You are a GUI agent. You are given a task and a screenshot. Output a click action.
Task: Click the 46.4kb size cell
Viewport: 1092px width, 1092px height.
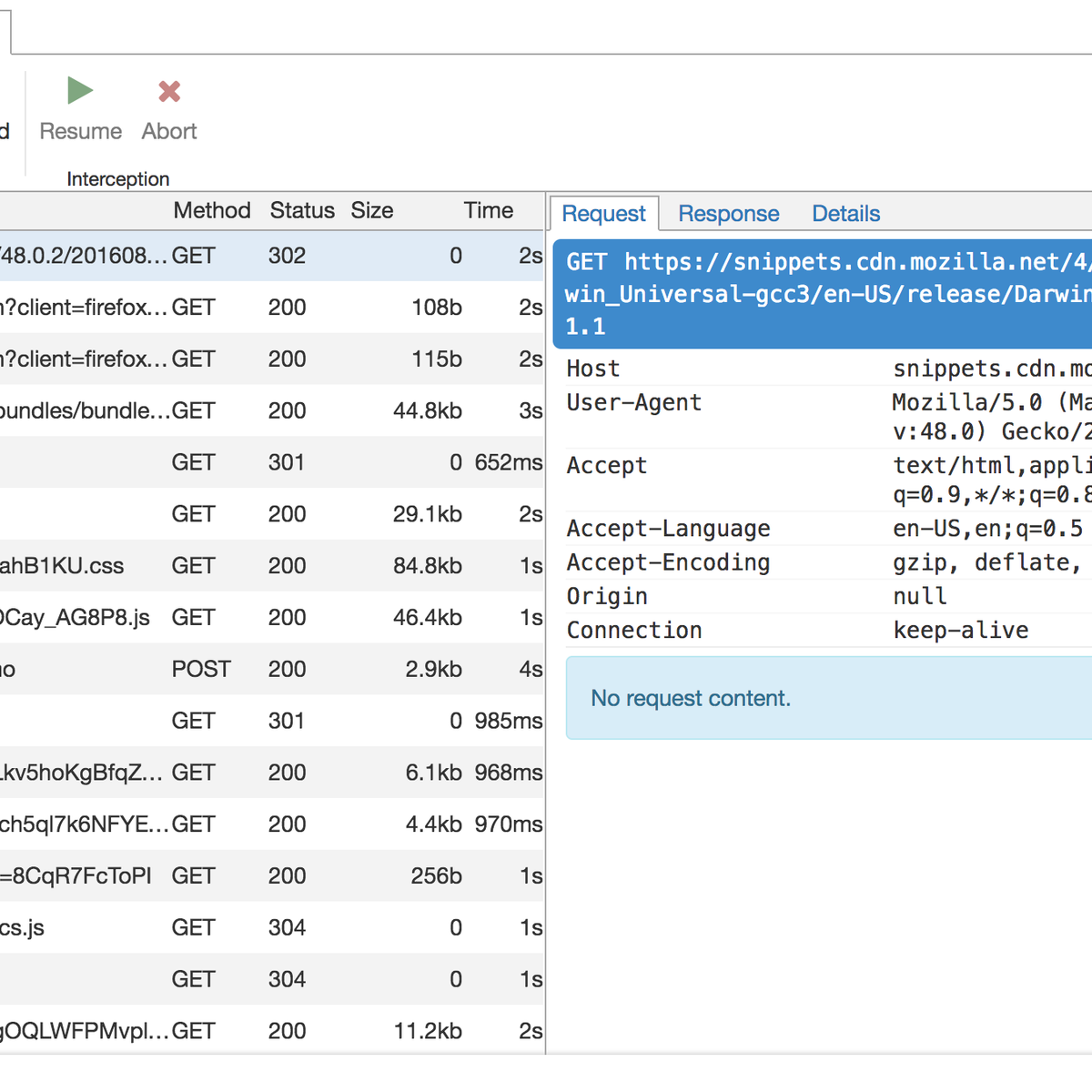428,618
